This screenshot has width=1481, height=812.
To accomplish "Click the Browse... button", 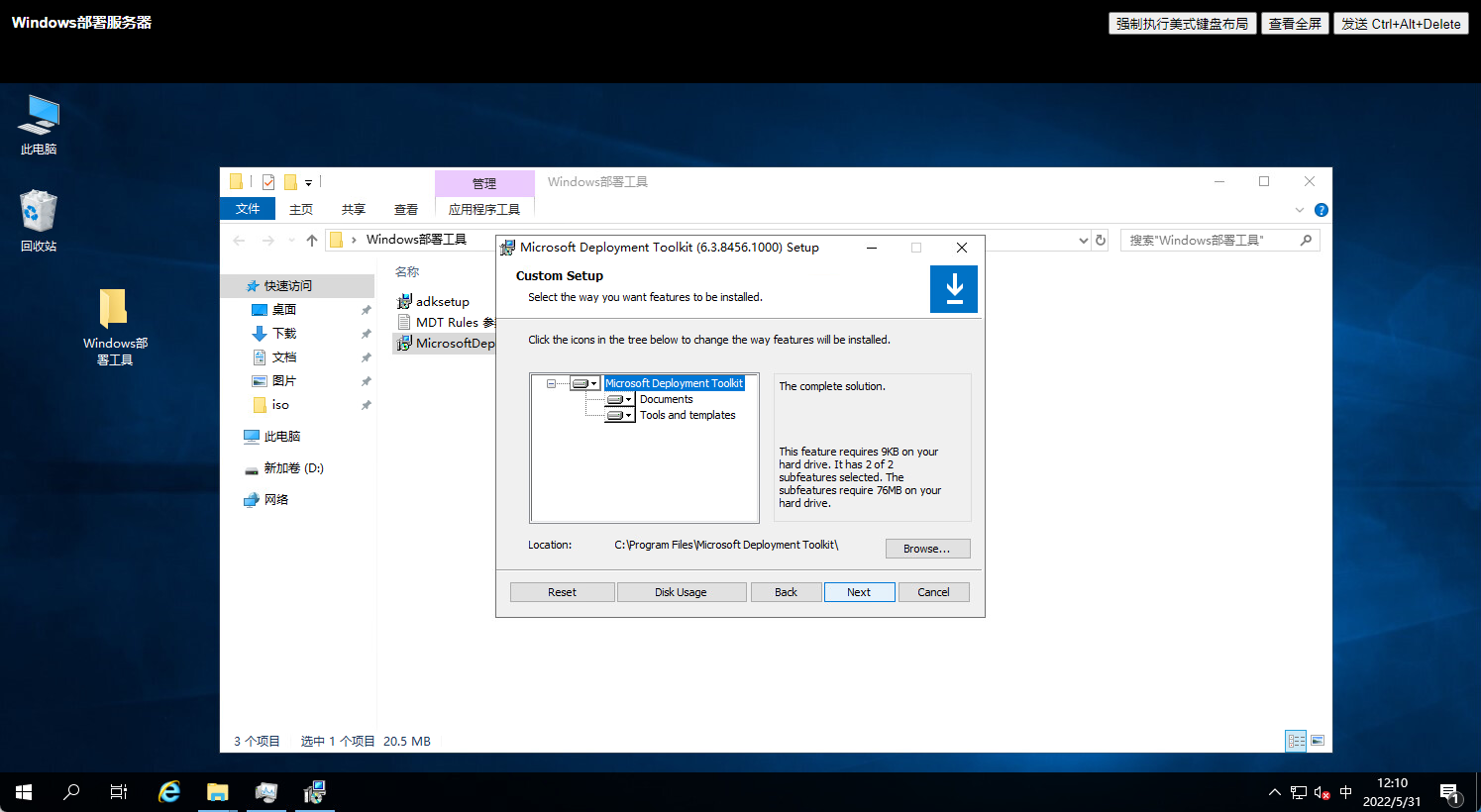I will [927, 549].
